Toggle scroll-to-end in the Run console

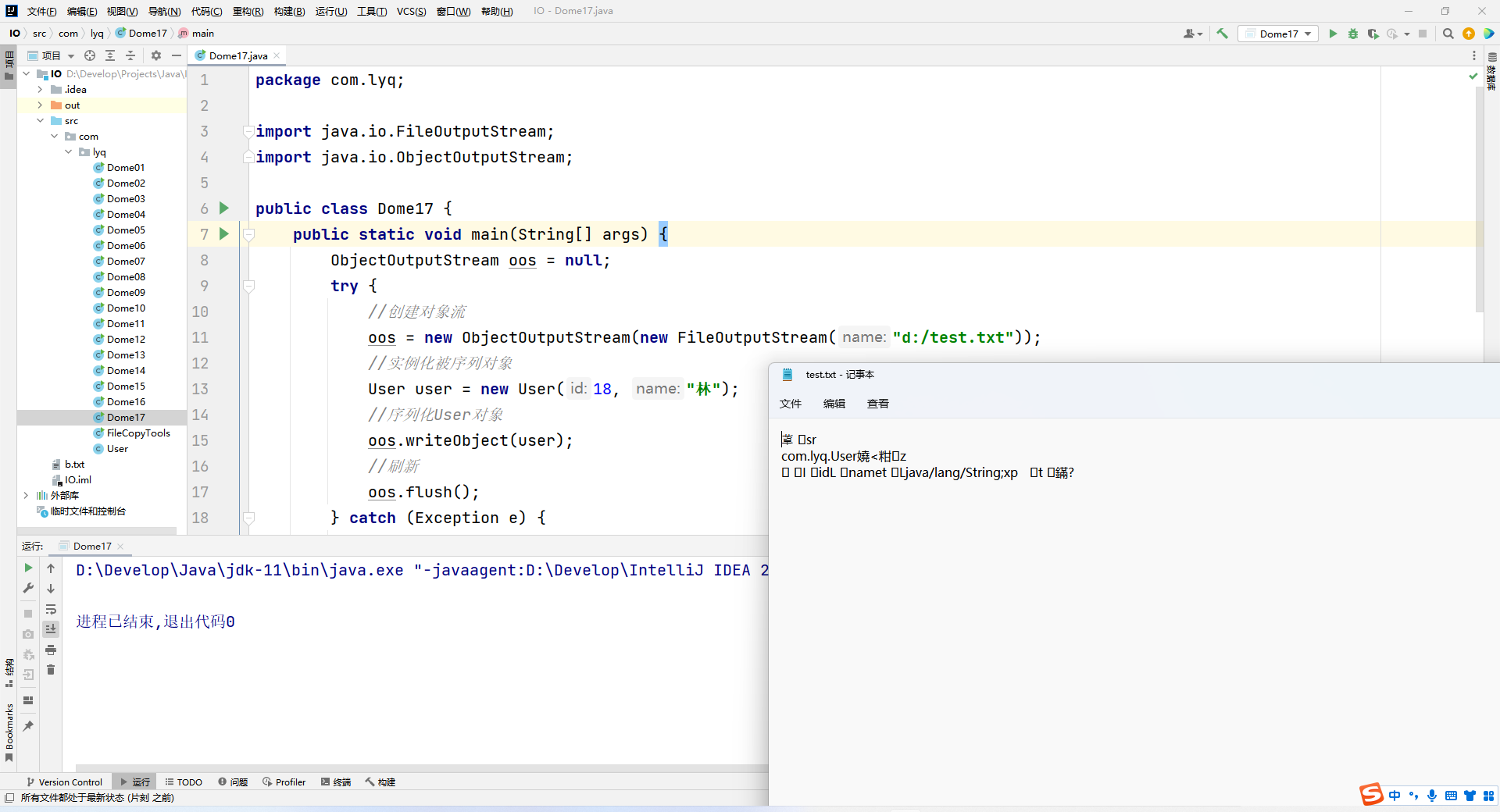point(51,629)
